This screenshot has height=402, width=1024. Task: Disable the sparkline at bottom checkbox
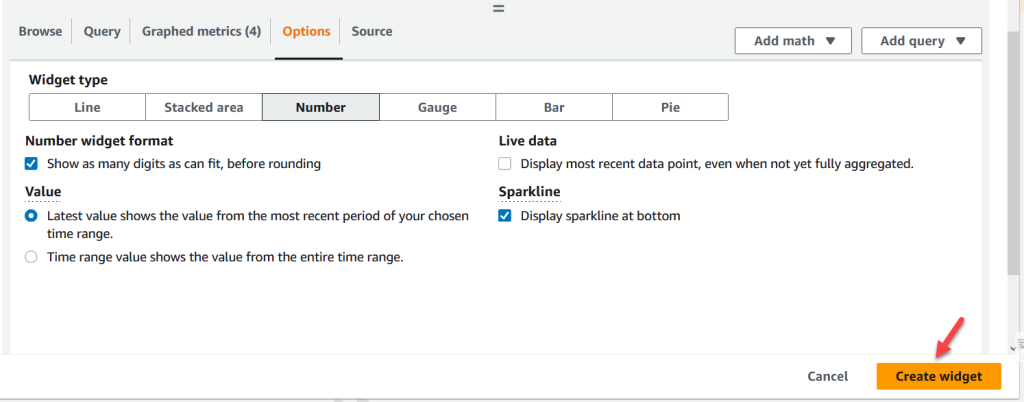click(x=505, y=216)
